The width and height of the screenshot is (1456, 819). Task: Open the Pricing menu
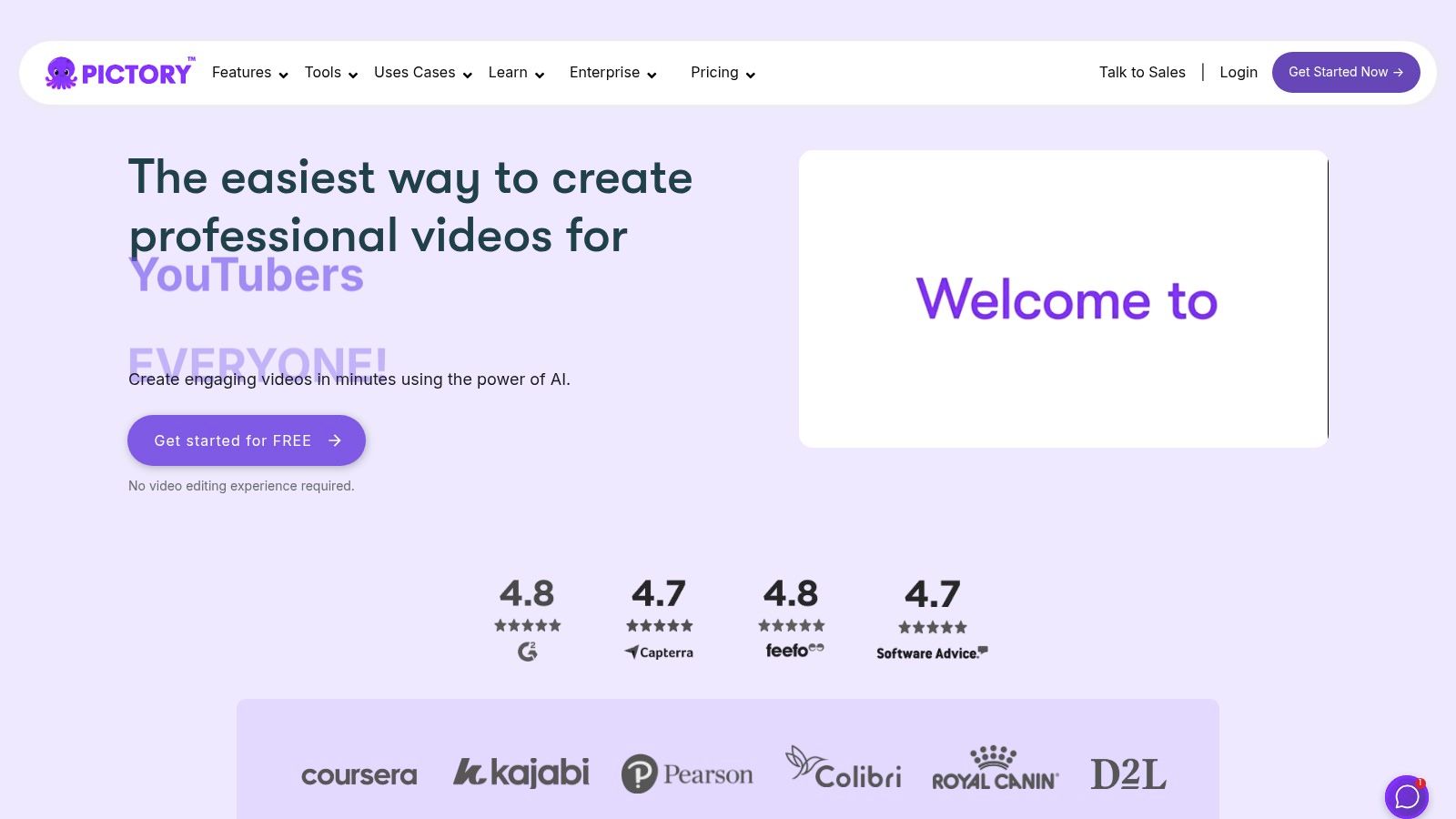click(714, 73)
